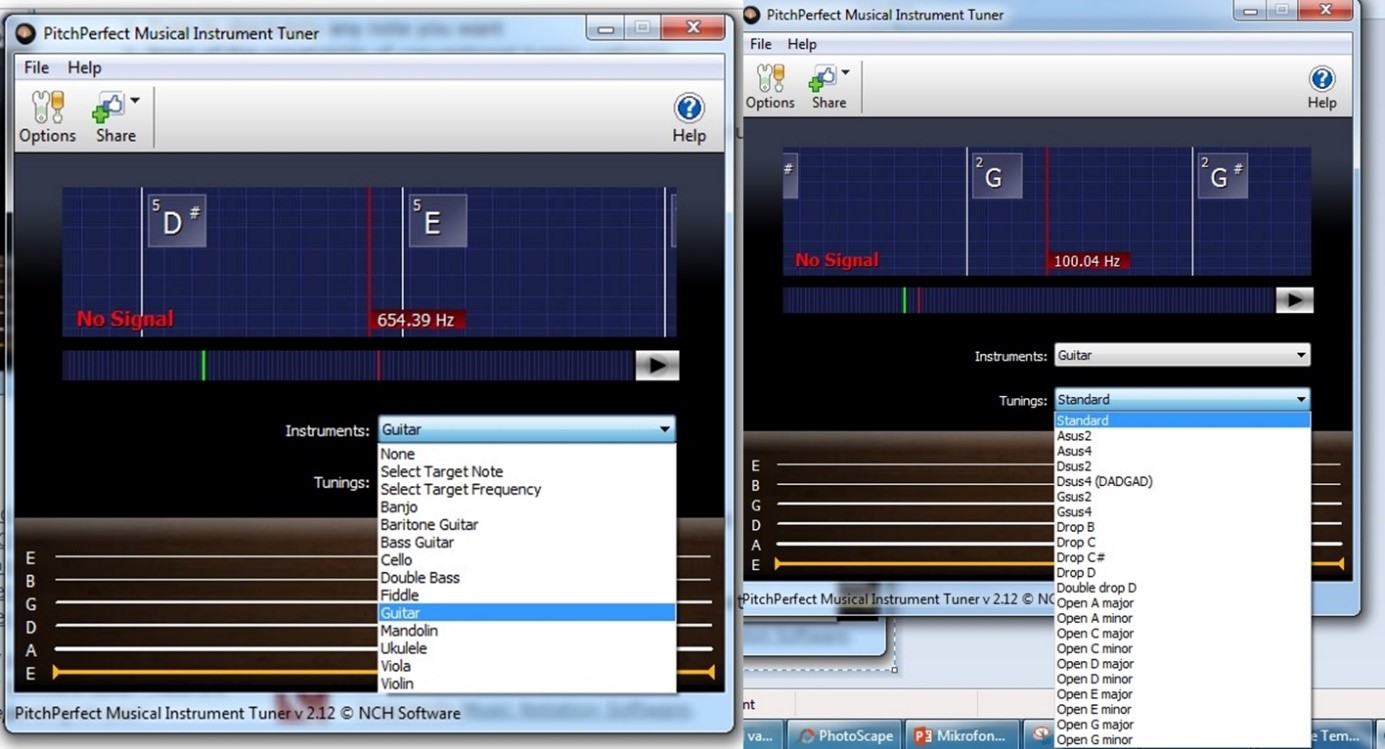Open File menu in the left window
Image resolution: width=1385 pixels, height=749 pixels.
[x=36, y=67]
